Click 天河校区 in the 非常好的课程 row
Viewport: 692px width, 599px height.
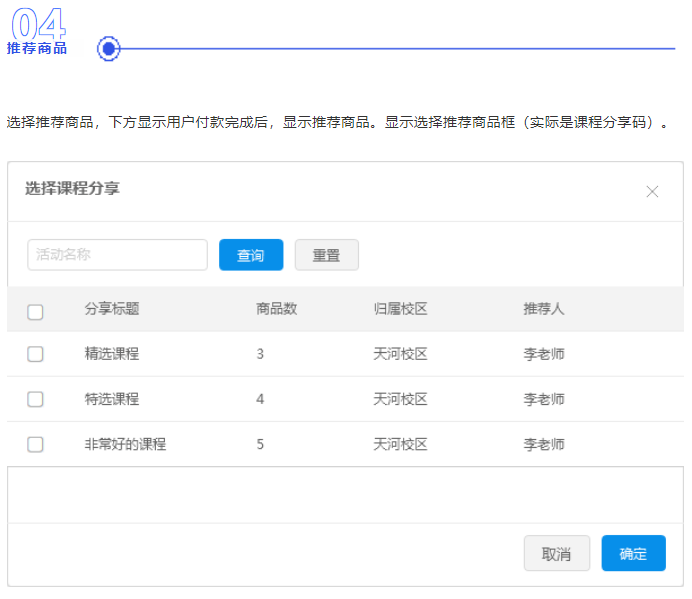pyautogui.click(x=400, y=444)
